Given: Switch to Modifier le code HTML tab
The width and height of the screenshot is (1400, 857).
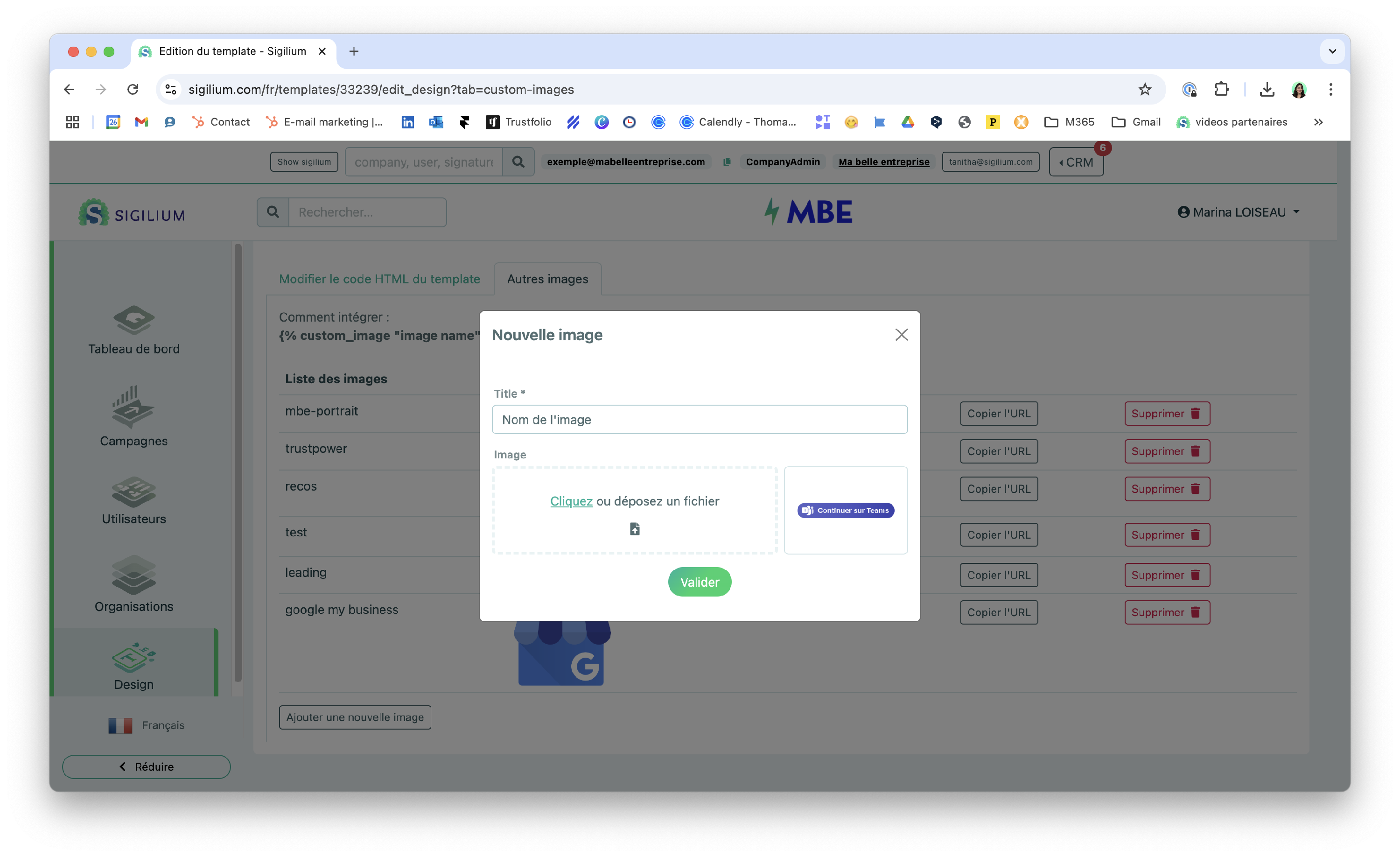Looking at the screenshot, I should (x=379, y=279).
